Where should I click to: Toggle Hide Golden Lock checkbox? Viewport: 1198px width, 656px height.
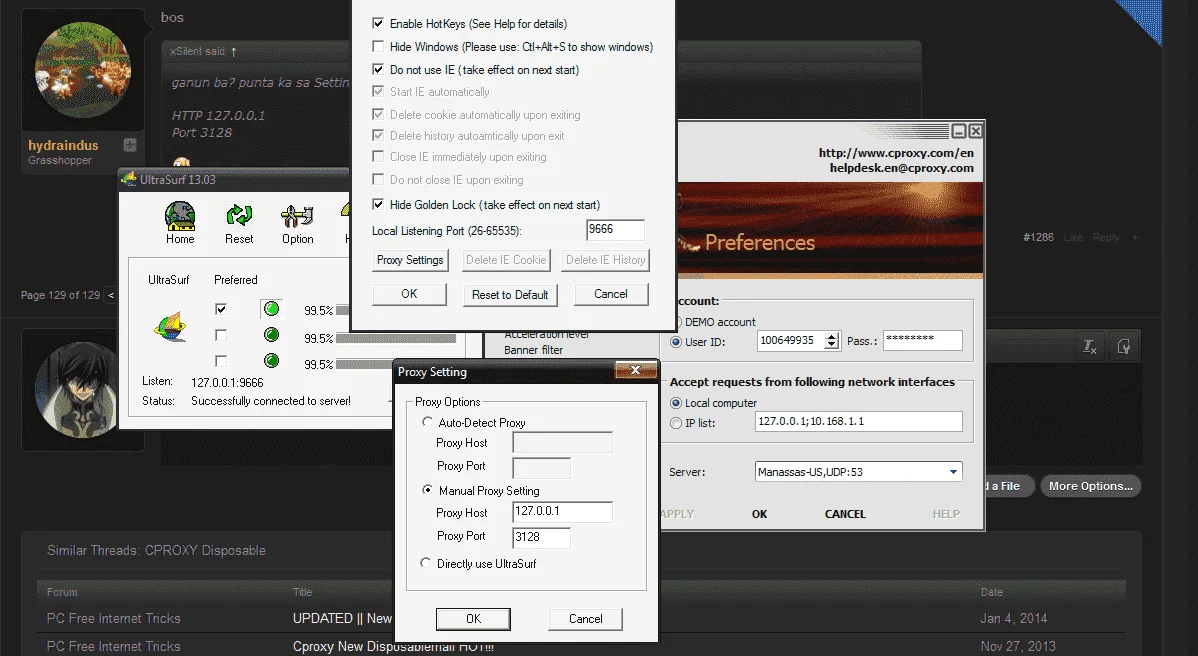(377, 205)
